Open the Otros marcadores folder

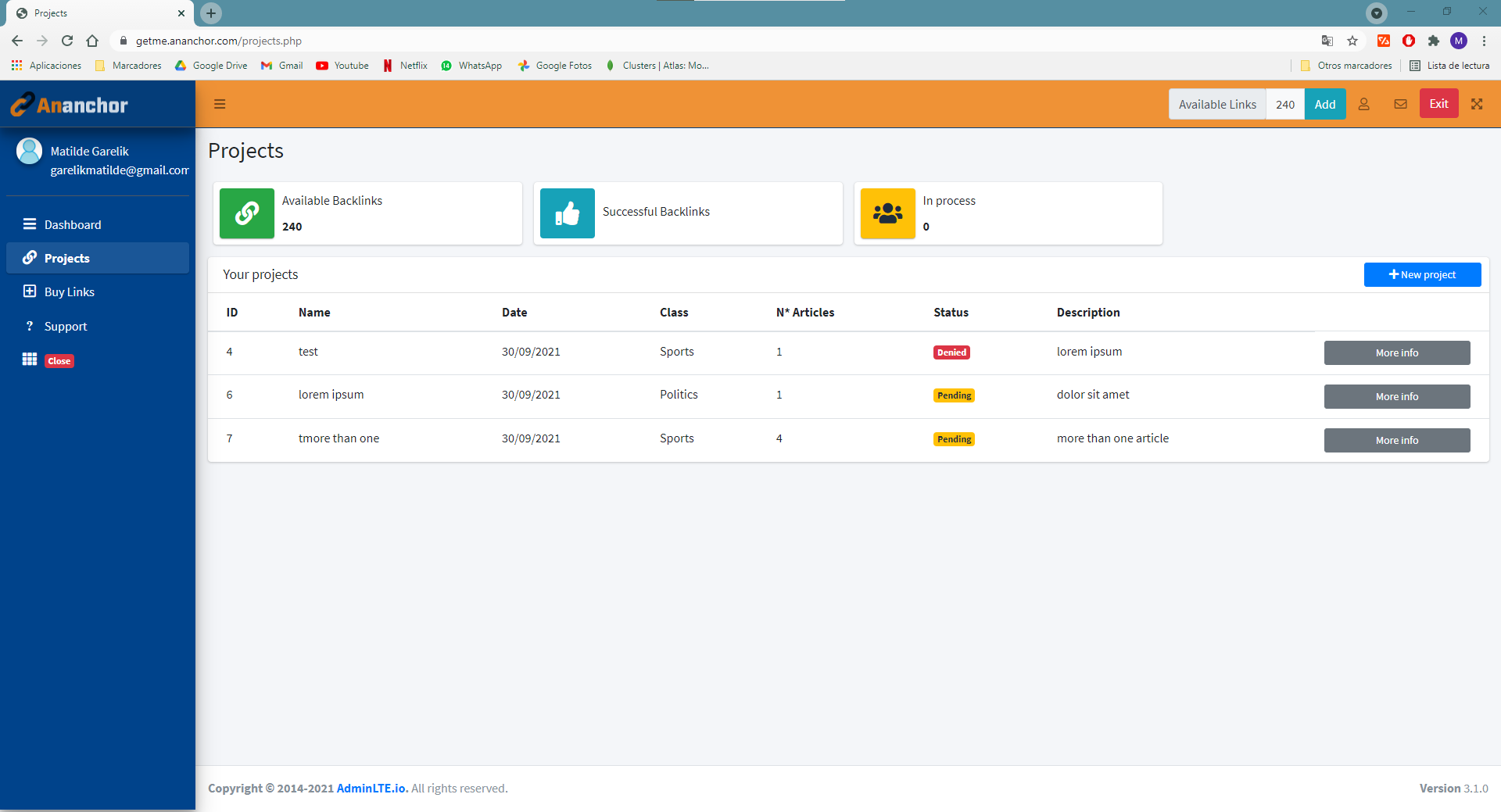pyautogui.click(x=1346, y=66)
